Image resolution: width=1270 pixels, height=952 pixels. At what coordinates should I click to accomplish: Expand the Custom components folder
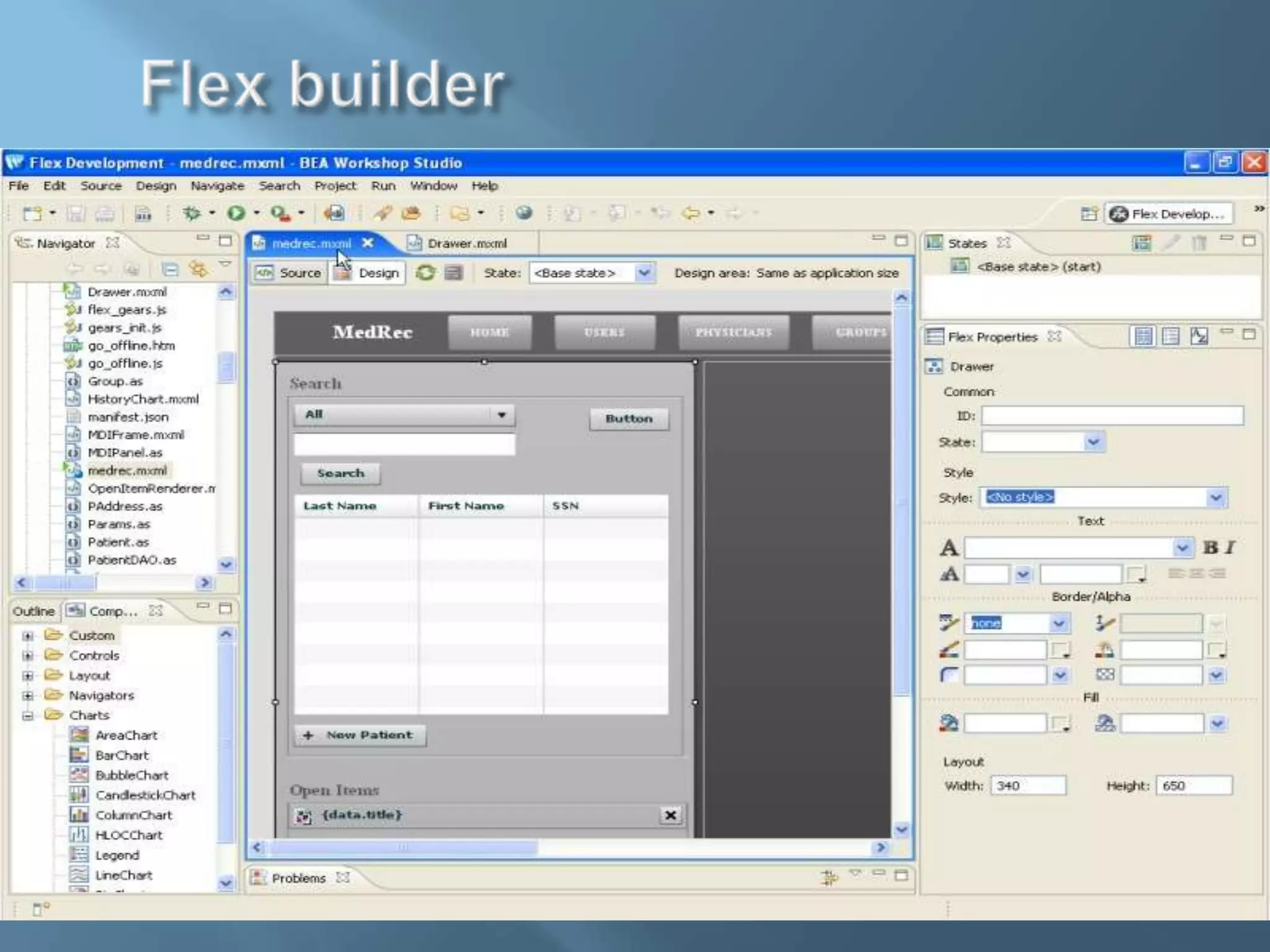click(28, 636)
